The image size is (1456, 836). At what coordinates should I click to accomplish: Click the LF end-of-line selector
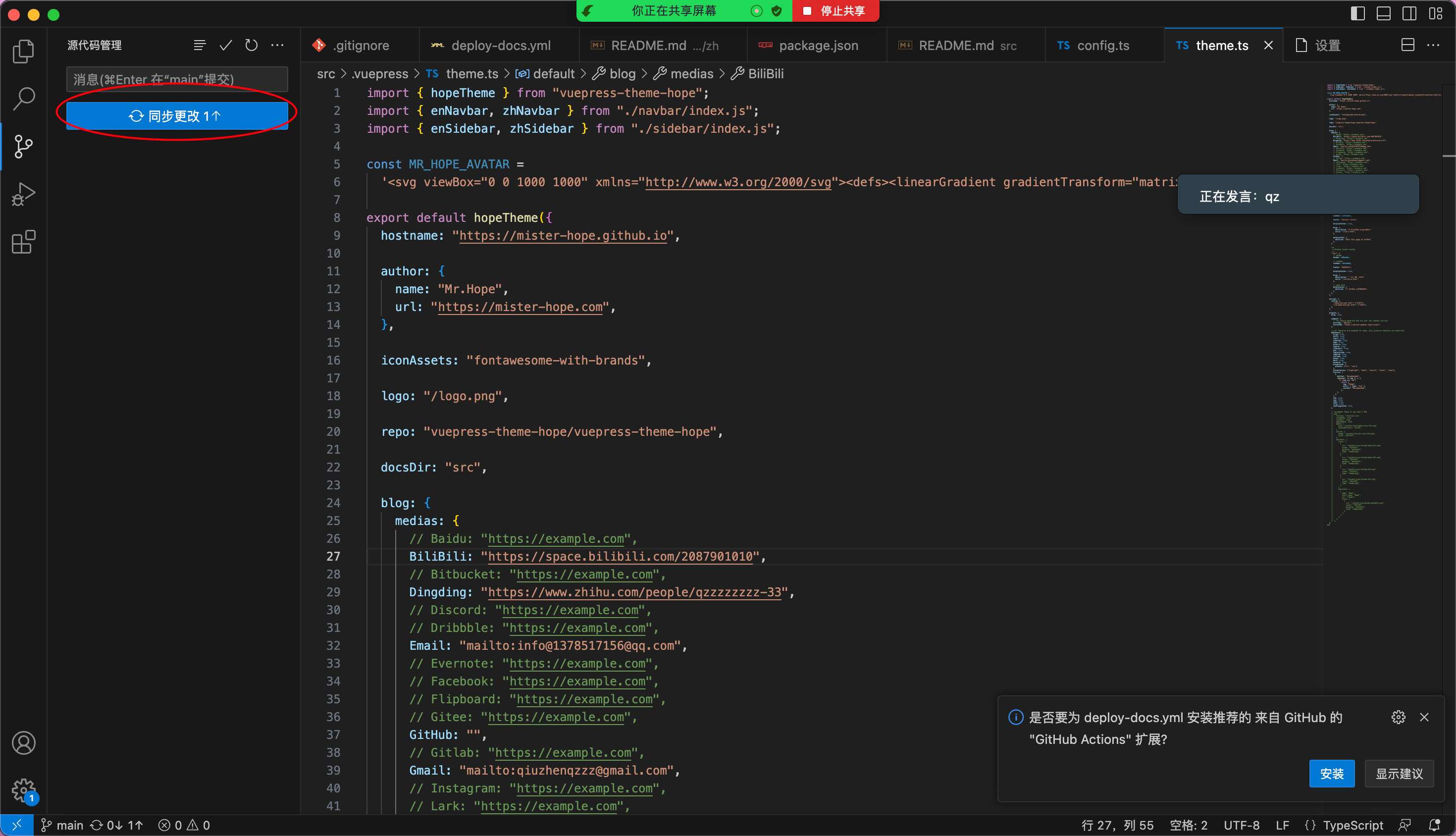tap(1282, 825)
